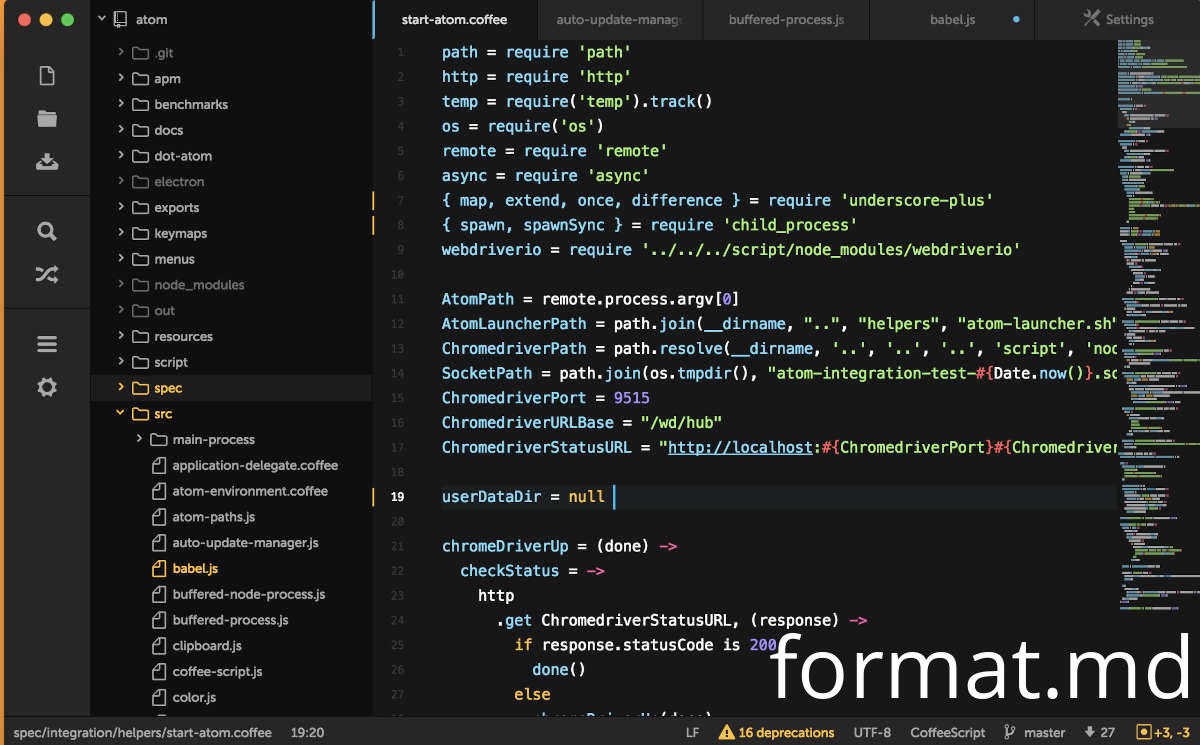This screenshot has width=1200, height=745.
Task: Expand the apm folder chevron
Action: (x=120, y=78)
